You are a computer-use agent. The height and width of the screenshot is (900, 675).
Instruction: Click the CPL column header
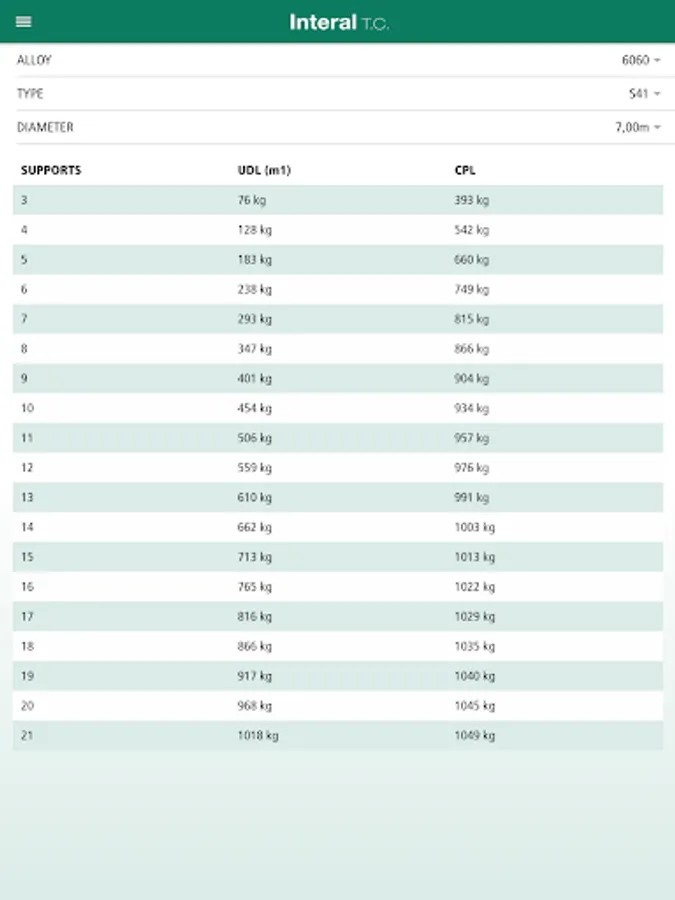pyautogui.click(x=465, y=170)
